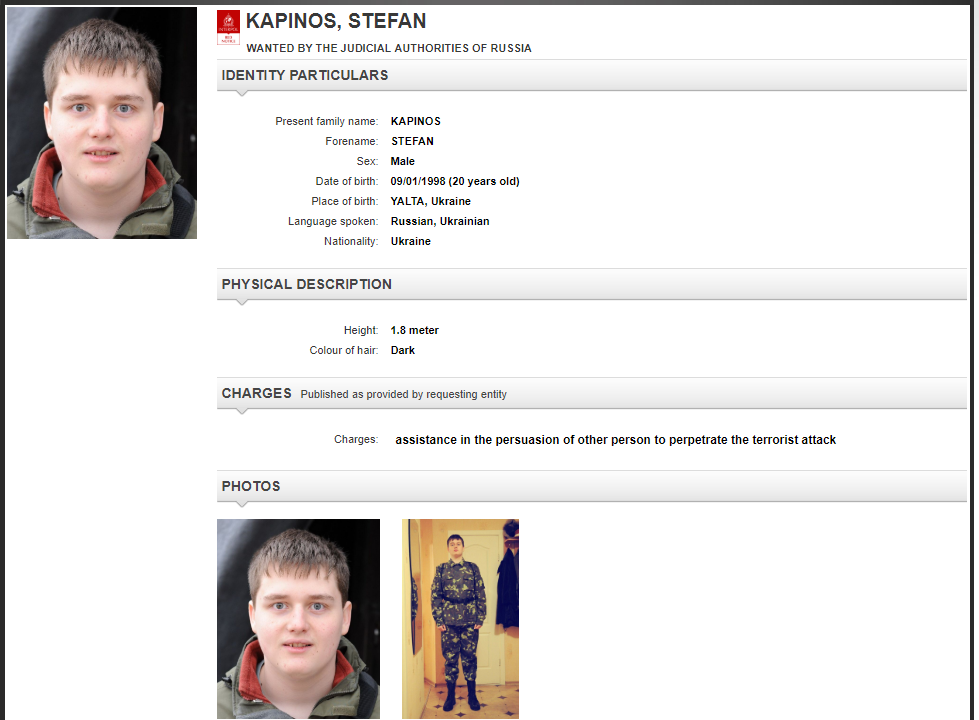
Task: Click the 'Wanted by the judicial authorities of Russia' line
Action: coord(389,48)
